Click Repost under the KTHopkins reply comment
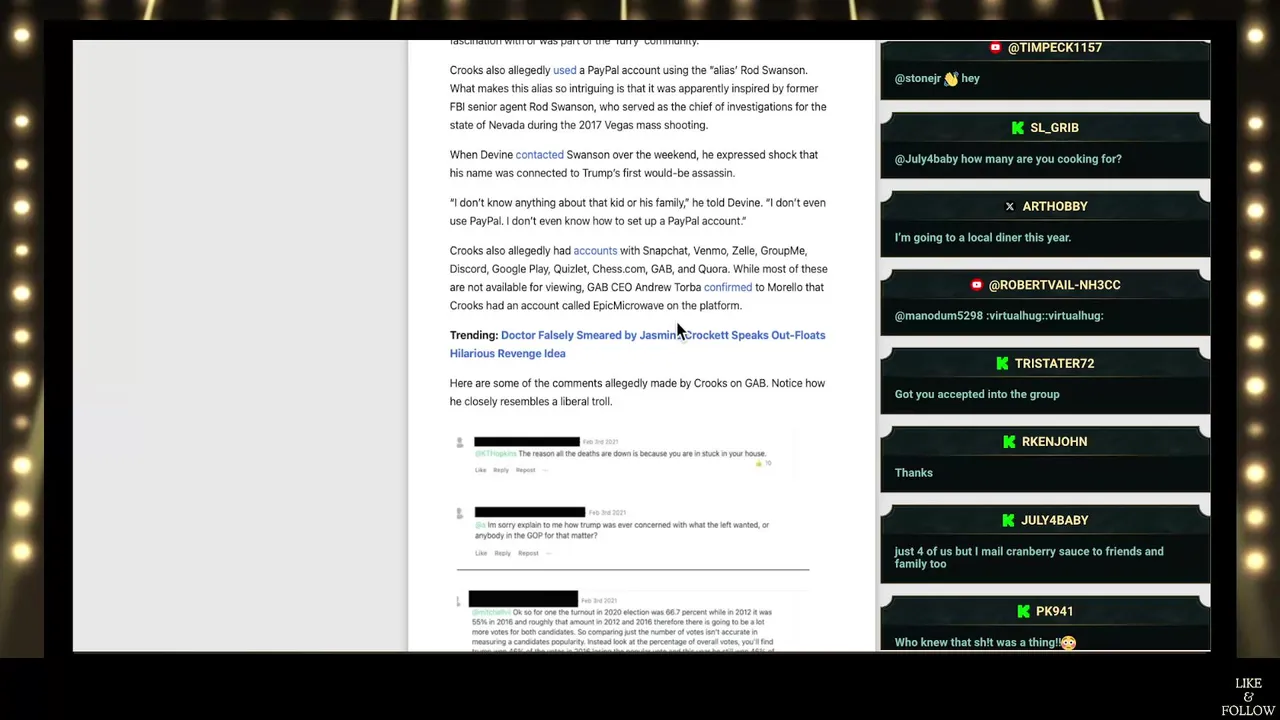Screen dimensions: 1280x720 coord(525,470)
